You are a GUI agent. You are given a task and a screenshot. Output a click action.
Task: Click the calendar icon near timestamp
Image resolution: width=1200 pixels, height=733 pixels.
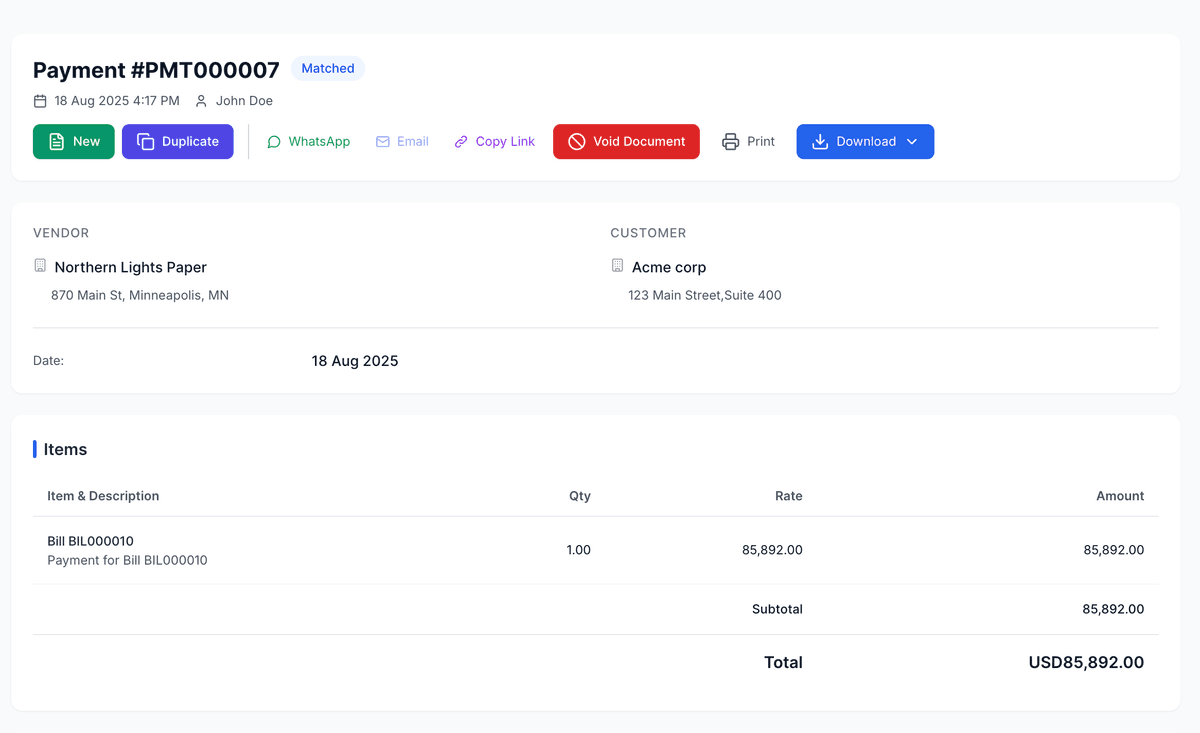coord(40,101)
